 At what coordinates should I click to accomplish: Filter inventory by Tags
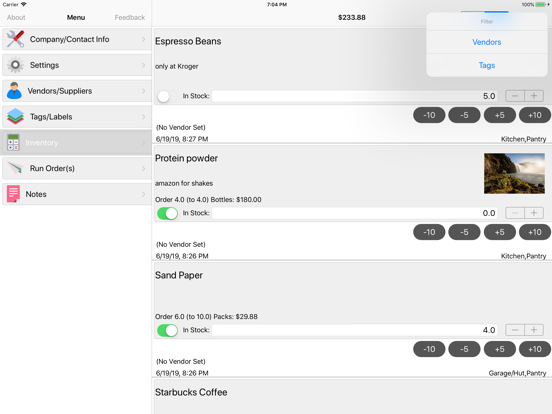pos(487,65)
